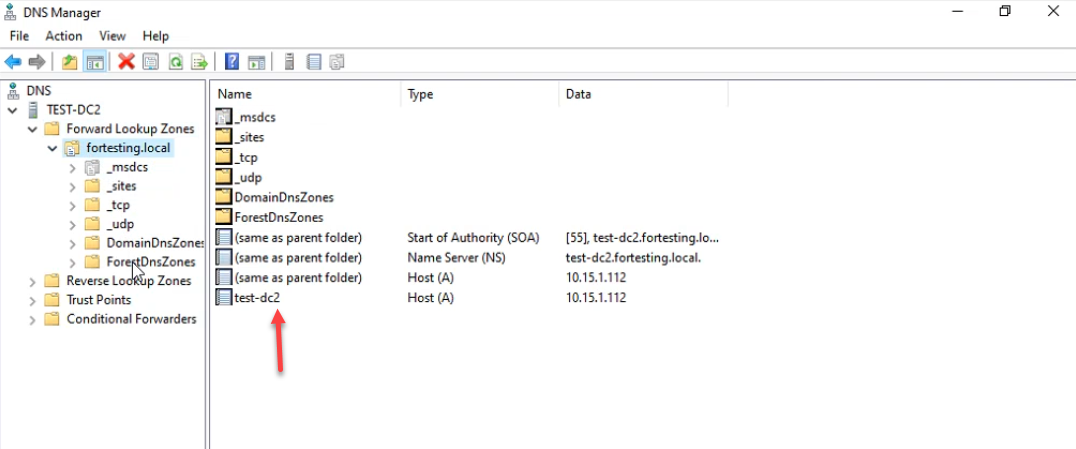Toggle the Show/Hide Console Tree icon

pos(93,62)
